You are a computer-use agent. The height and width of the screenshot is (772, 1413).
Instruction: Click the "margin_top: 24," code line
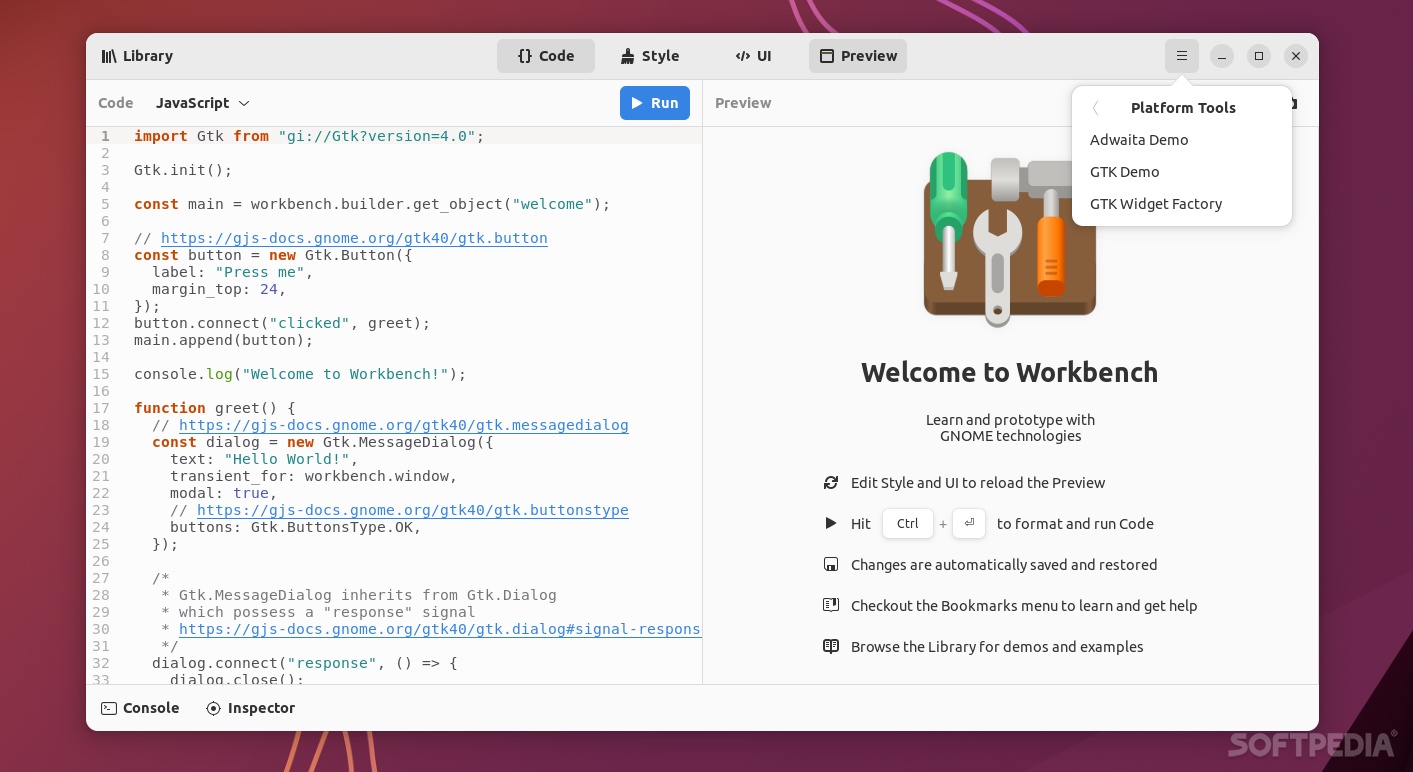click(x=219, y=289)
